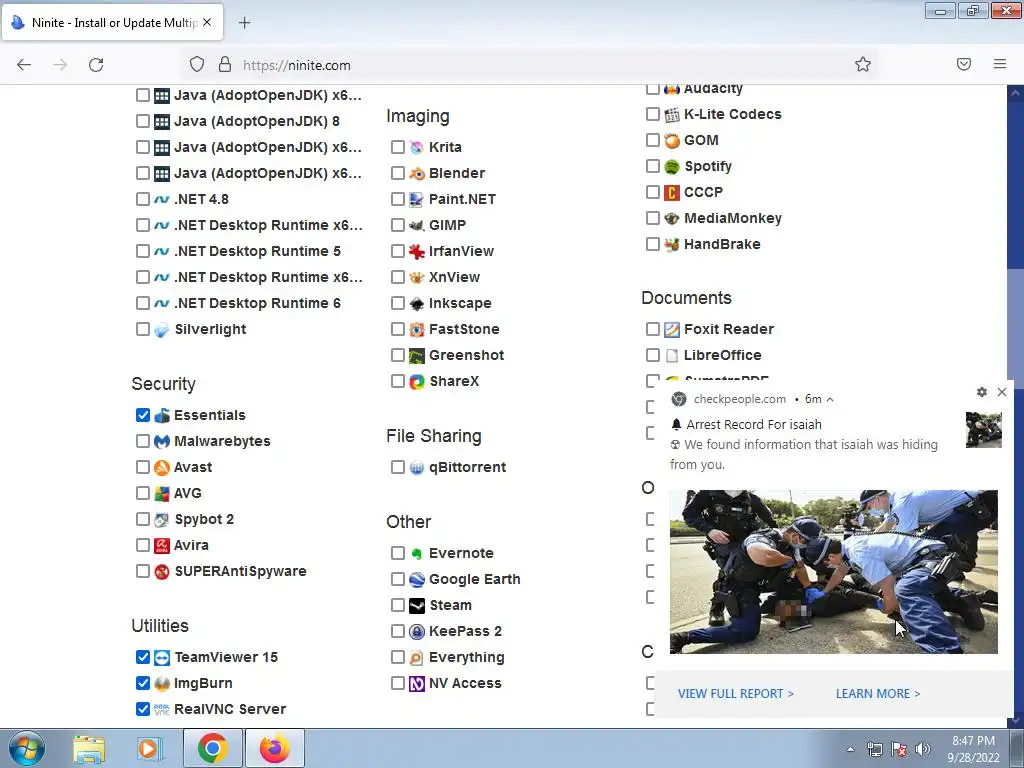
Task: Click the Blender app icon
Action: coord(417,173)
